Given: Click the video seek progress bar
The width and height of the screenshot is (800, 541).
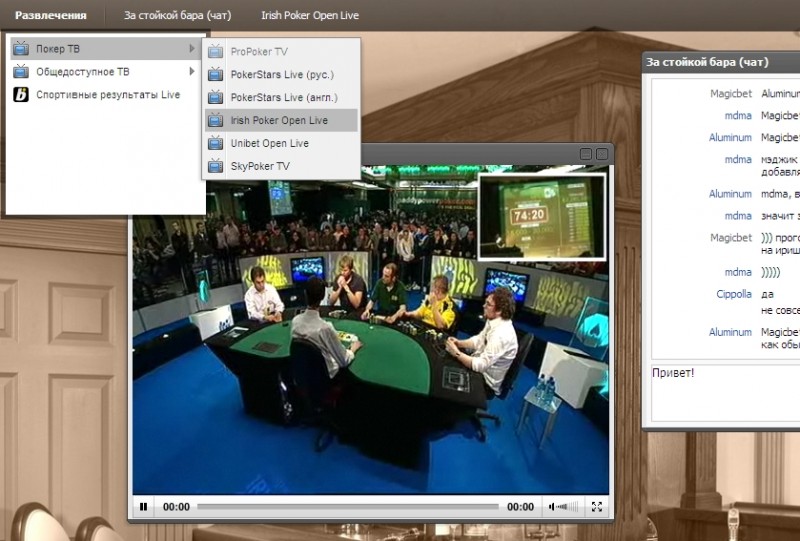Looking at the screenshot, I should click(348, 507).
